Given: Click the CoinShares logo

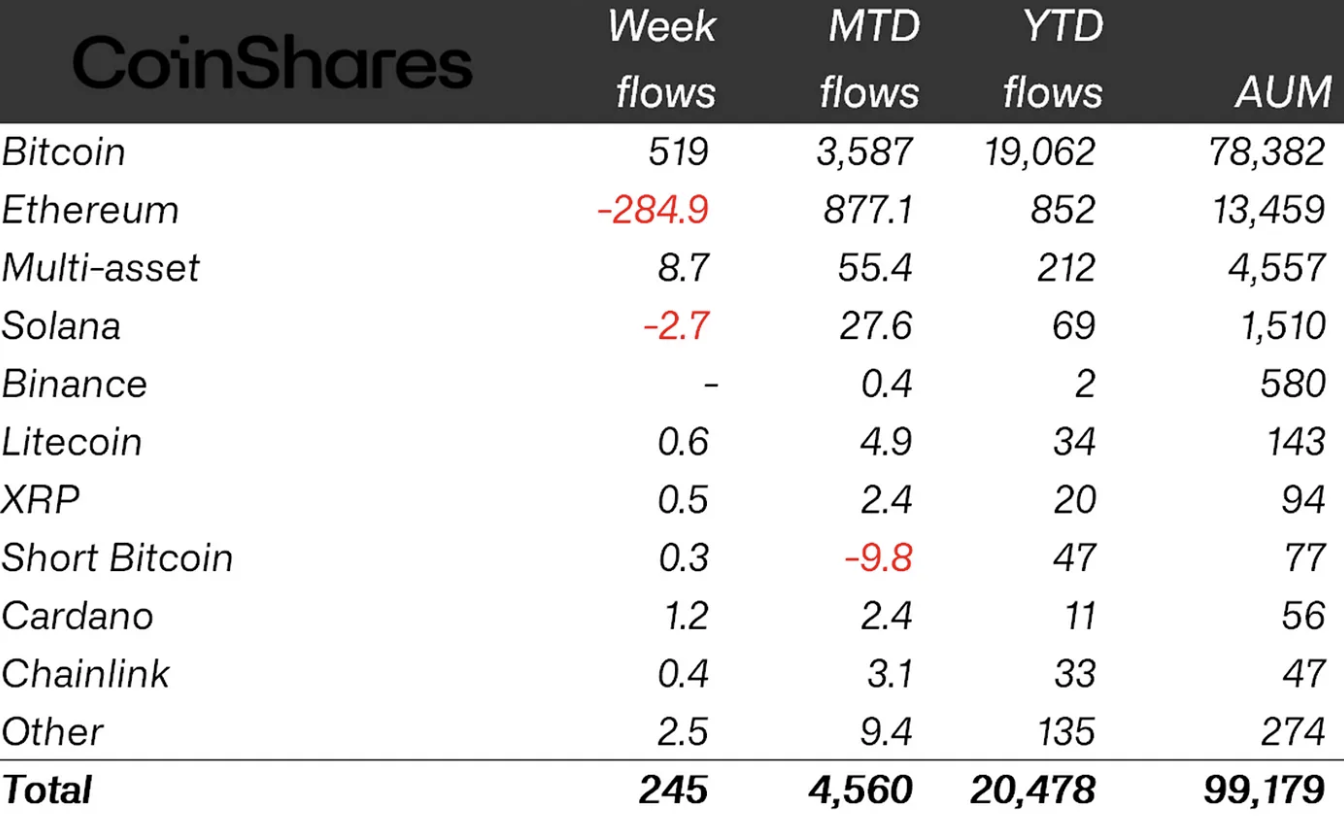Looking at the screenshot, I should click(x=272, y=63).
